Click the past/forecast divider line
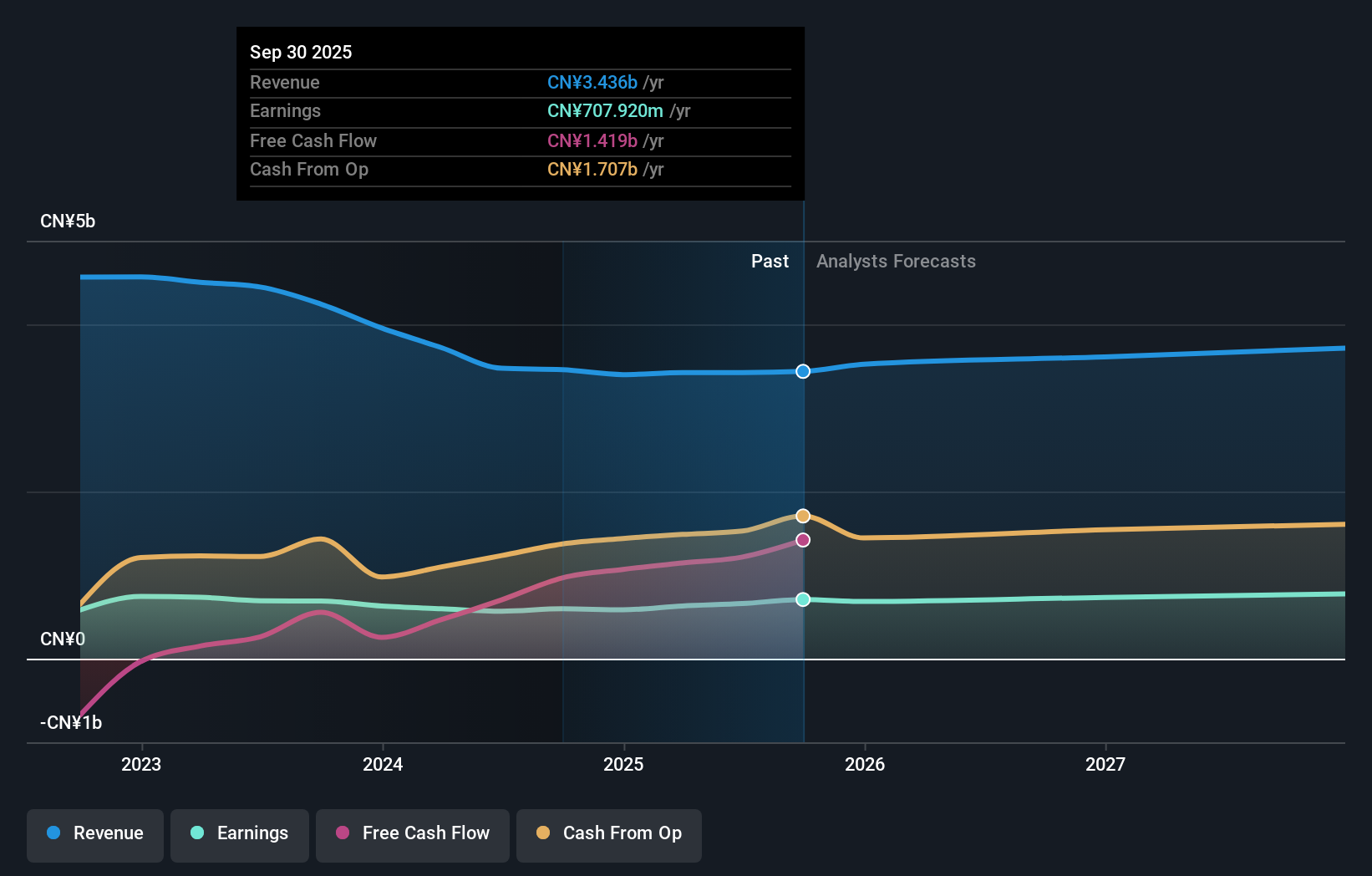The height and width of the screenshot is (876, 1372). [x=803, y=468]
